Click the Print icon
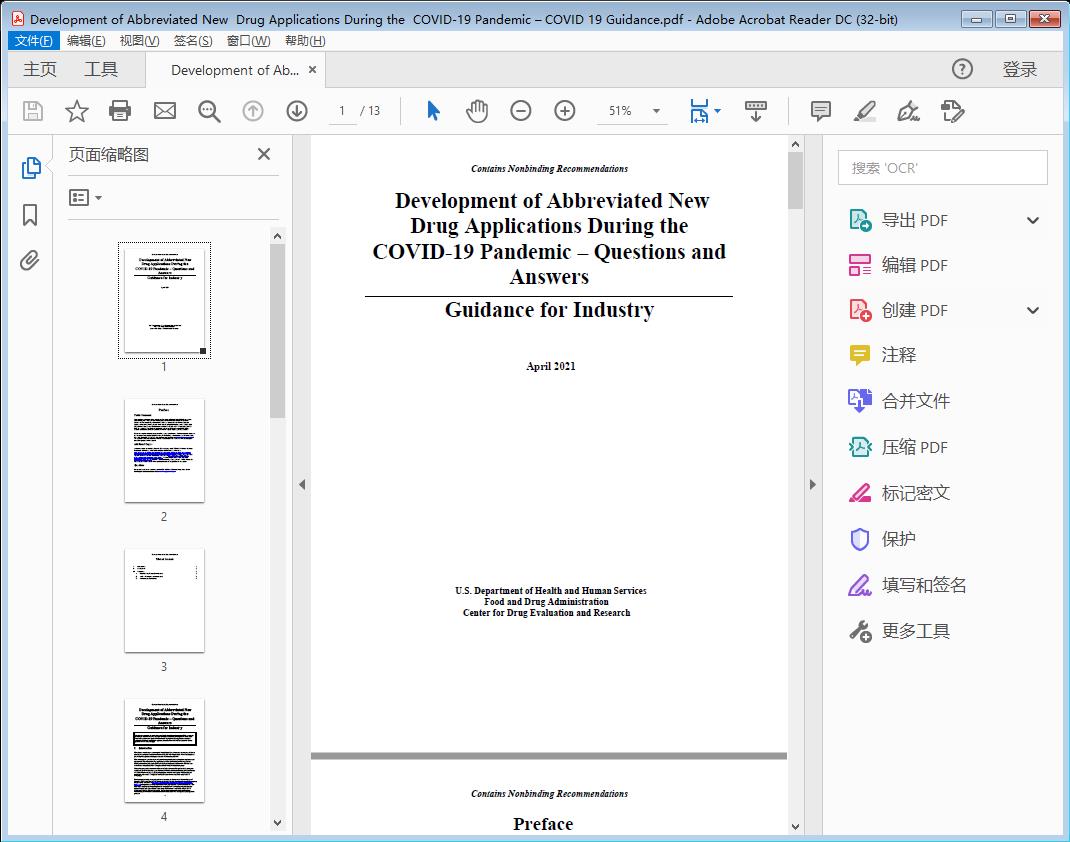Viewport: 1070px width, 842px height. tap(120, 111)
